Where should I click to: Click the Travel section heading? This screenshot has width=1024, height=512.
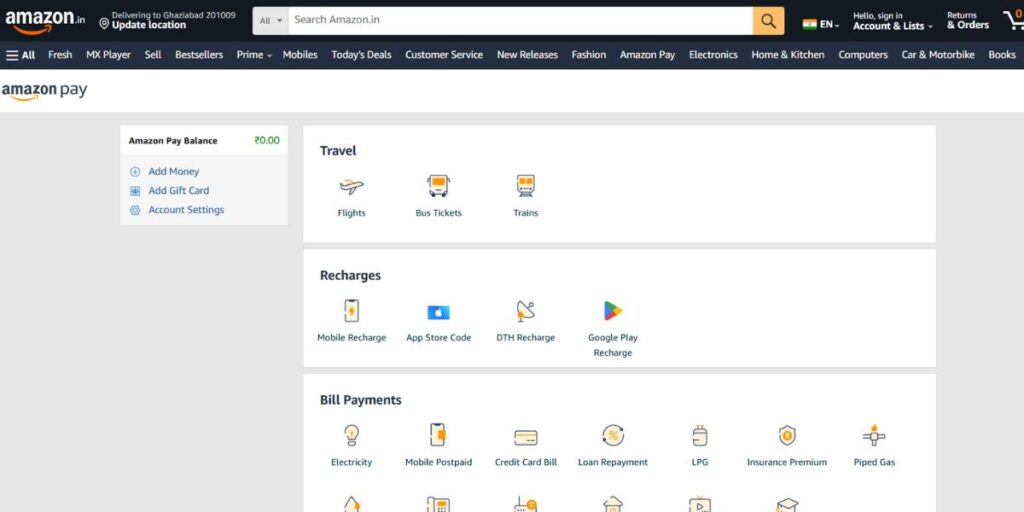click(338, 151)
